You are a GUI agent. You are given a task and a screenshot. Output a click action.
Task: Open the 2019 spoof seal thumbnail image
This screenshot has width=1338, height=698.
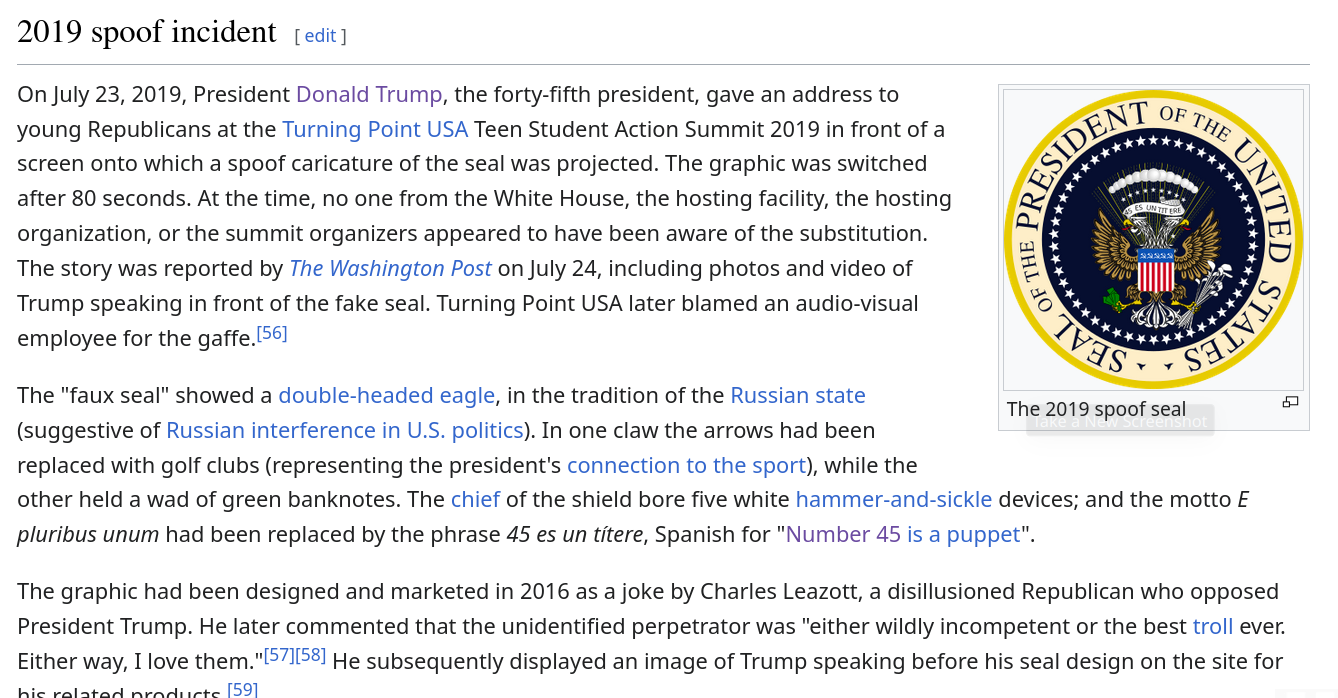coord(1153,239)
